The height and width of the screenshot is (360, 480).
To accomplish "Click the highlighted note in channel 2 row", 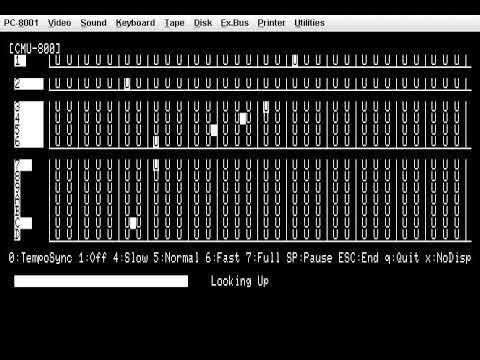I will (127, 83).
